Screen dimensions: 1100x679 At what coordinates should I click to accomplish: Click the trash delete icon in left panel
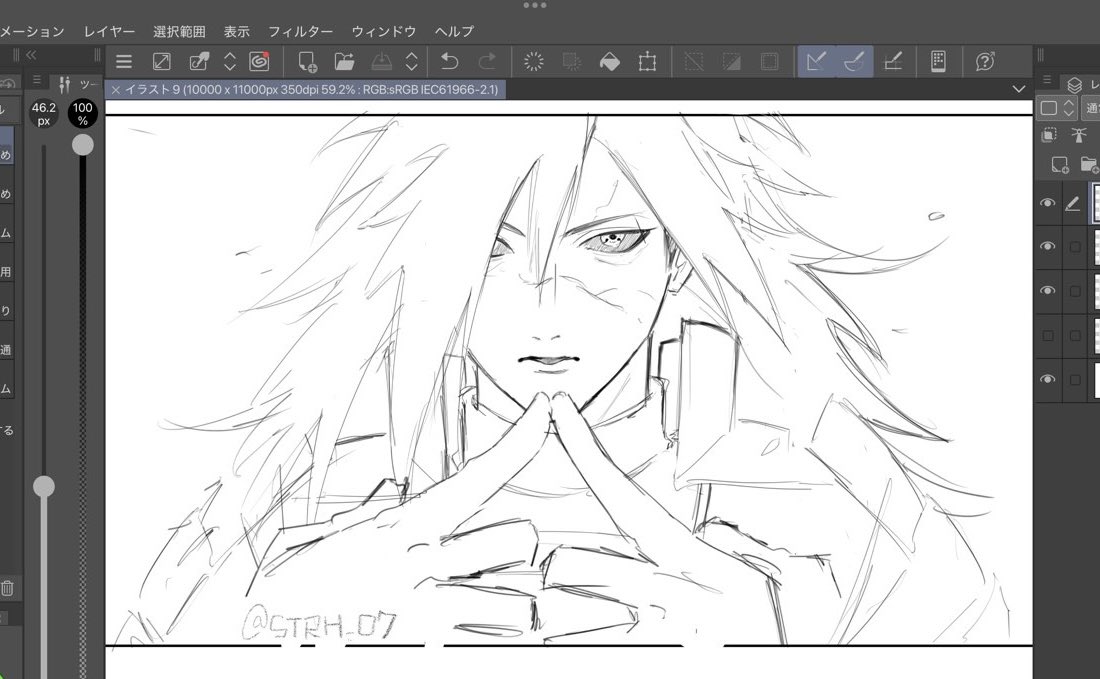7,588
